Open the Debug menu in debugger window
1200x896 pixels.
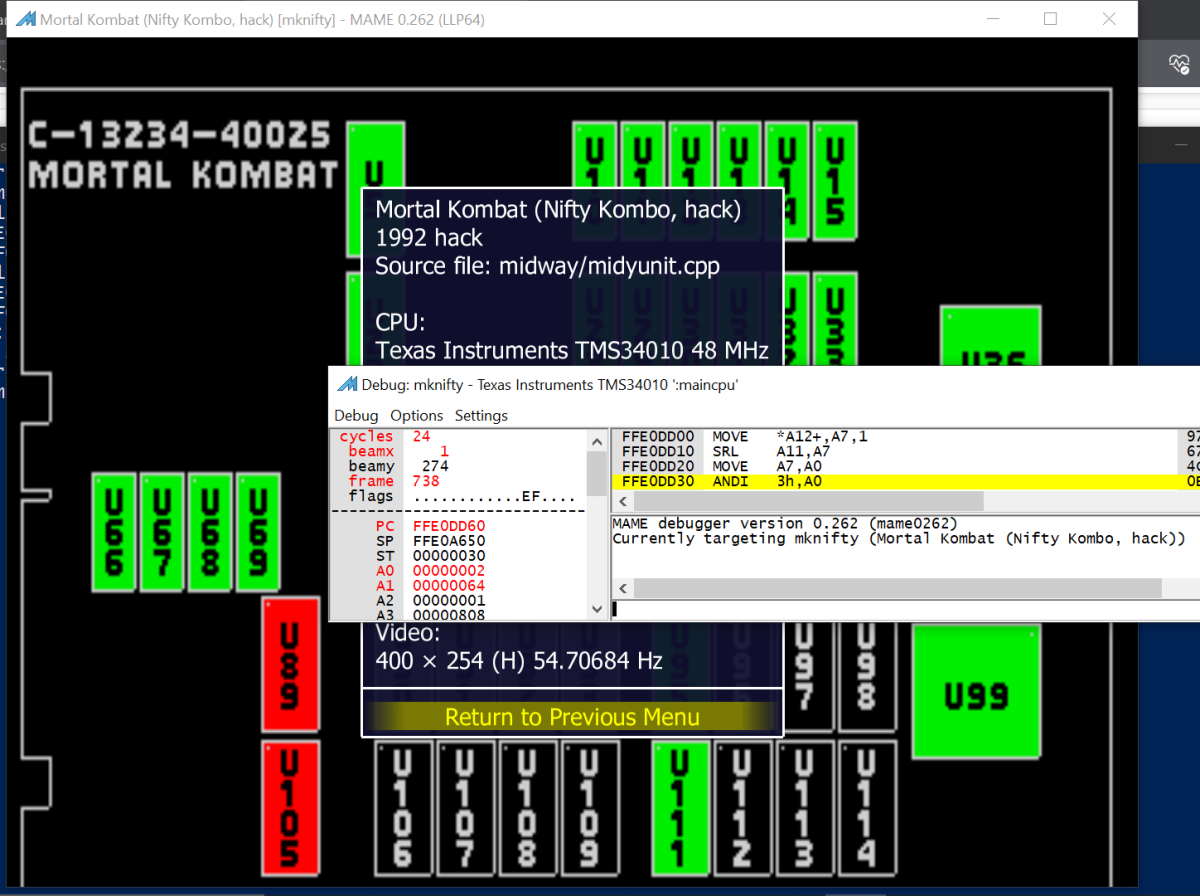tap(356, 415)
